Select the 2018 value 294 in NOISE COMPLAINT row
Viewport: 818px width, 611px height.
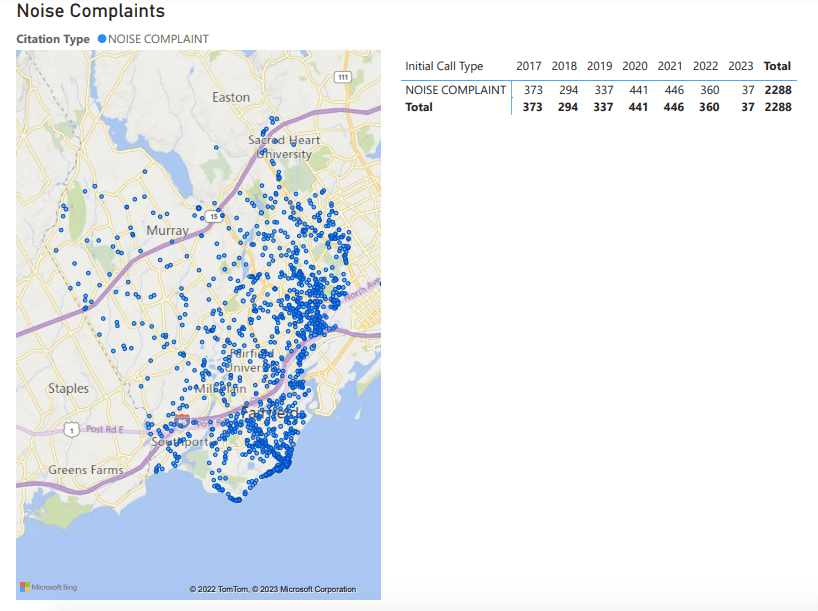tap(569, 90)
